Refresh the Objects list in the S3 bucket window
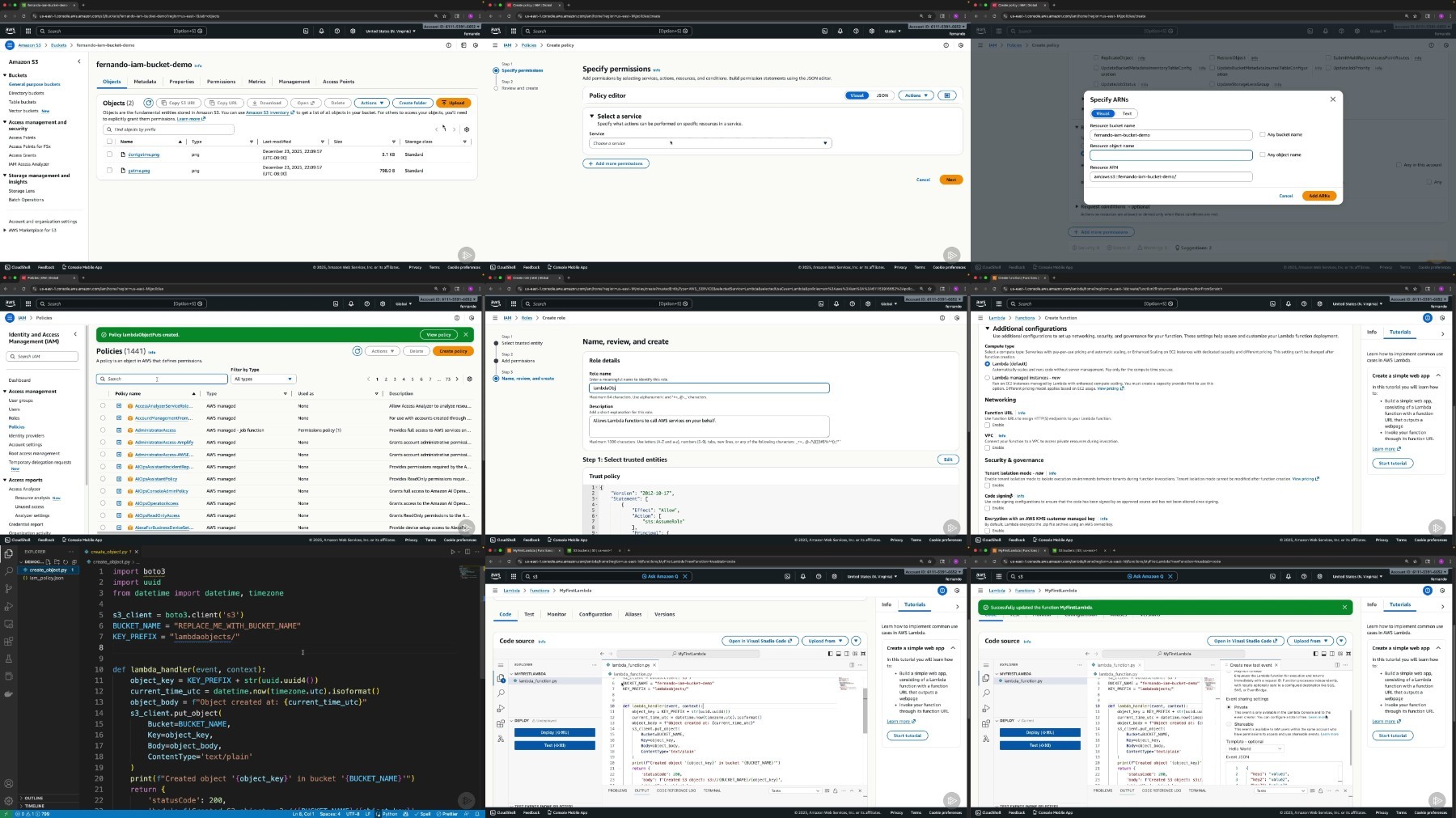 (x=148, y=103)
